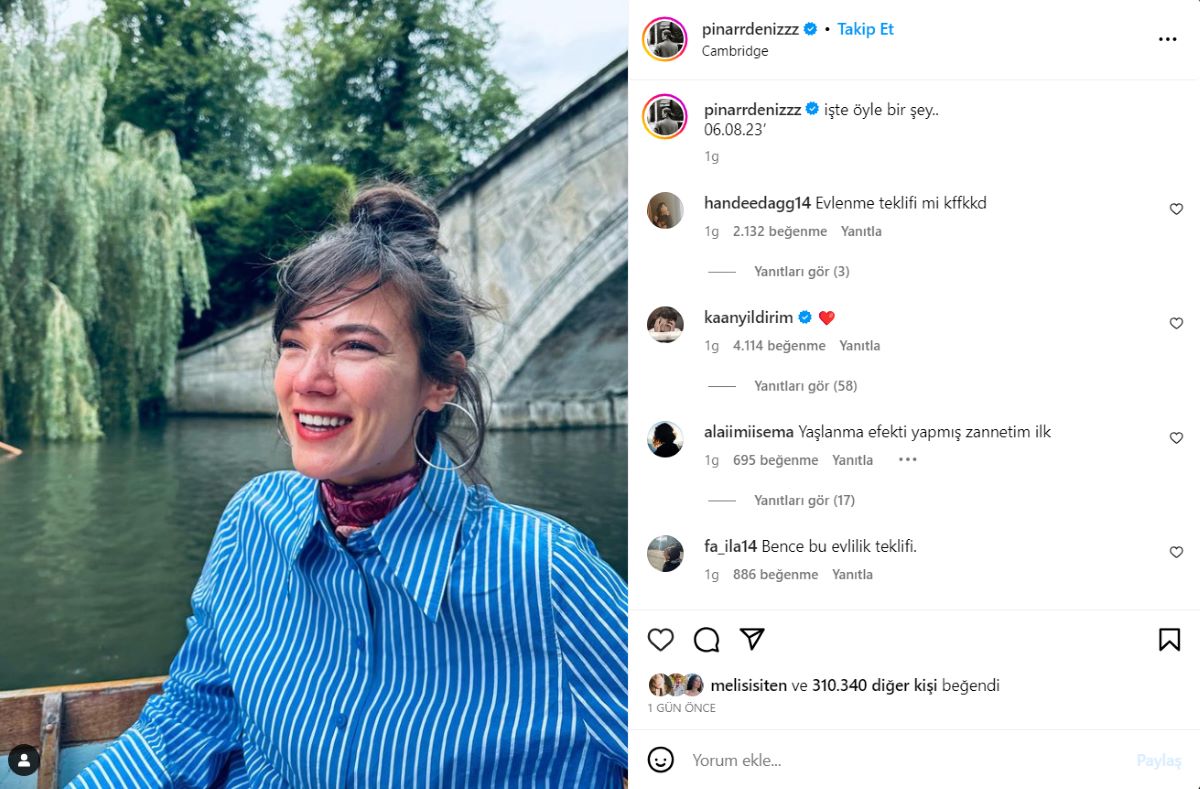
Task: Share post via paper plane icon
Action: coord(752,640)
